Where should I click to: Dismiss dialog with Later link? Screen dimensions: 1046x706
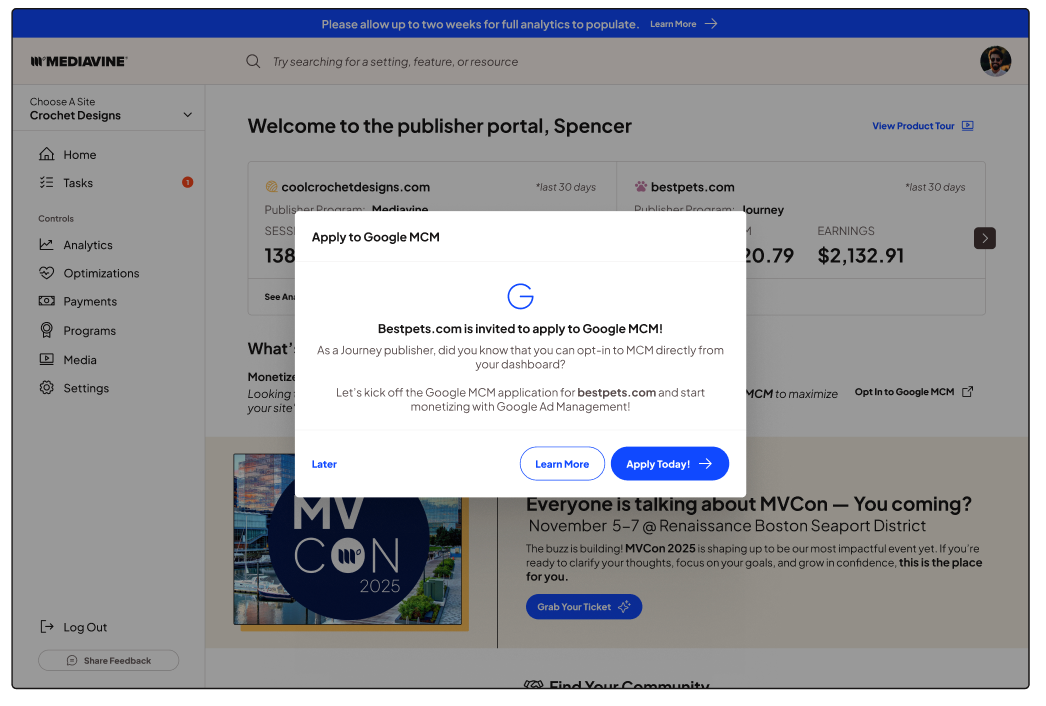click(324, 464)
